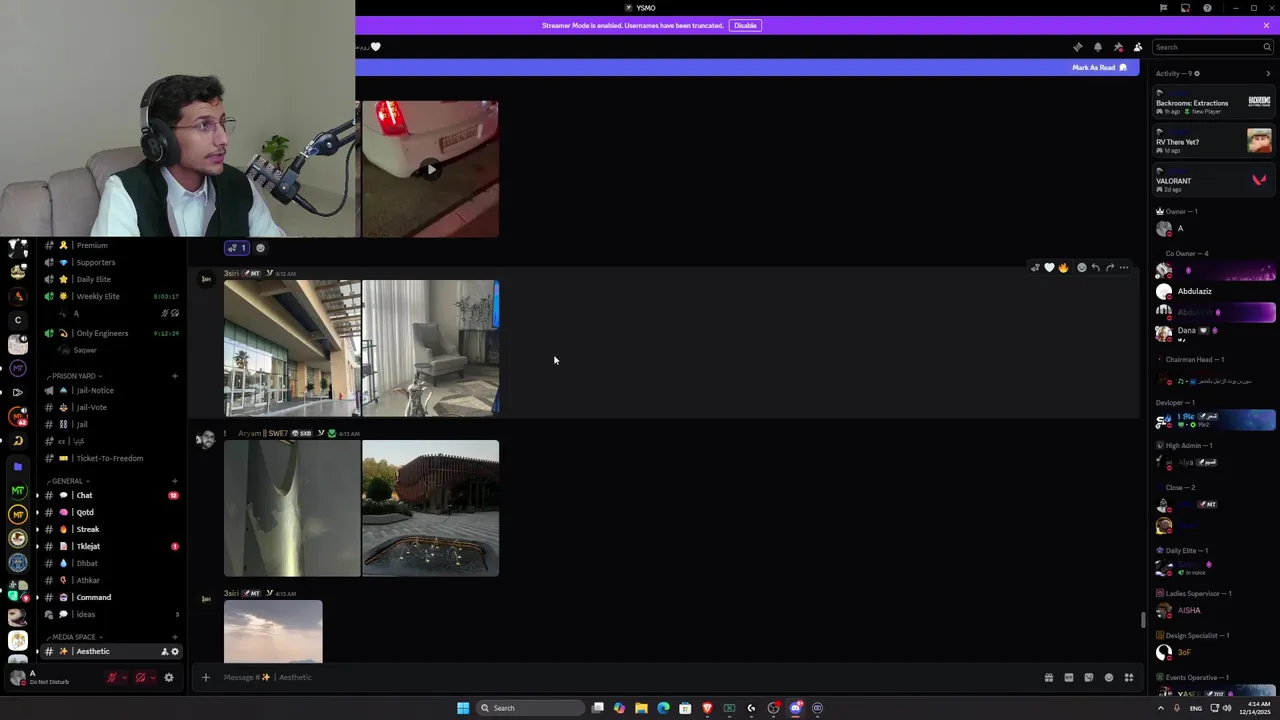Click the message upload plus button
The image size is (1280, 720).
pos(206,677)
